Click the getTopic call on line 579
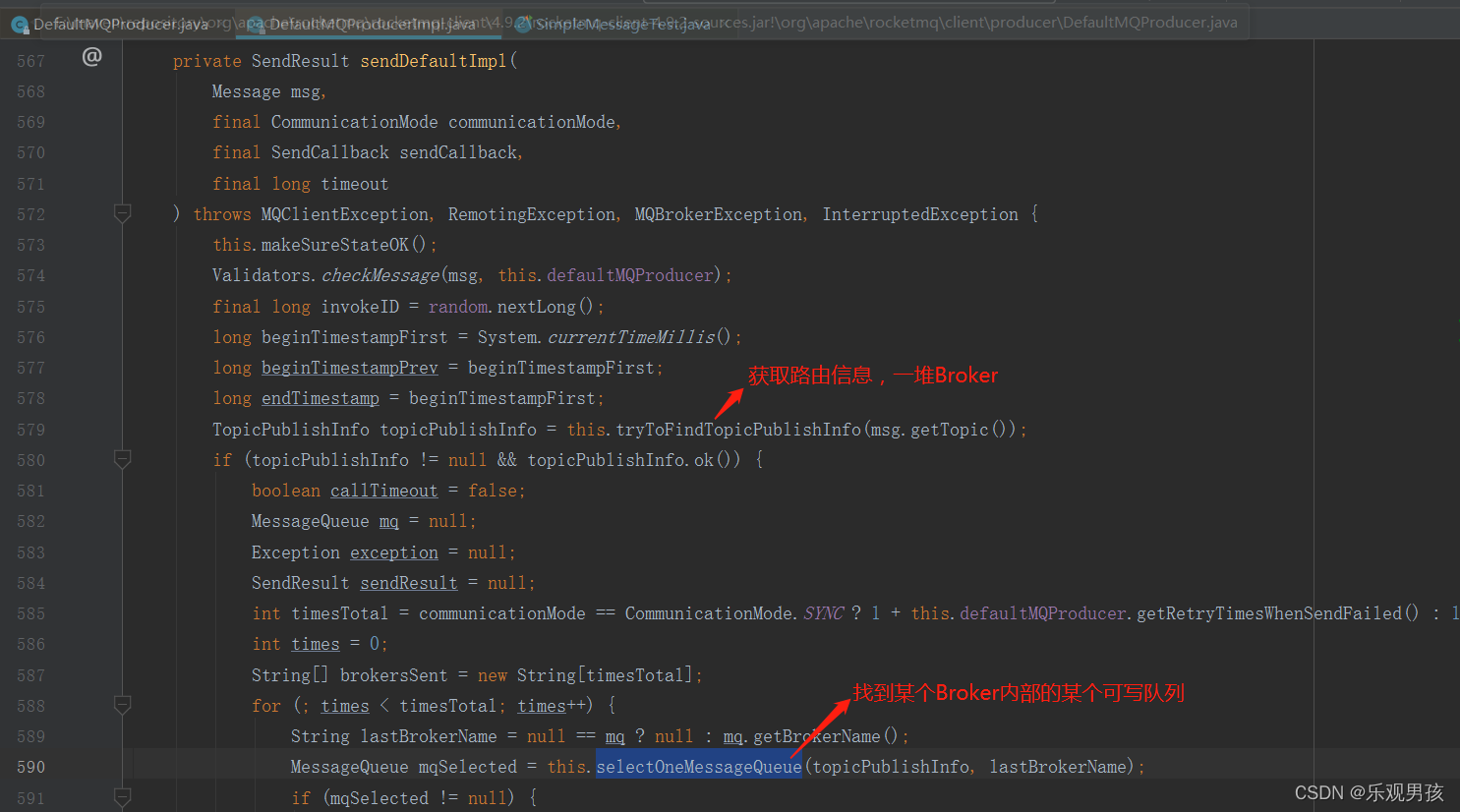This screenshot has width=1460, height=812. pos(950,430)
